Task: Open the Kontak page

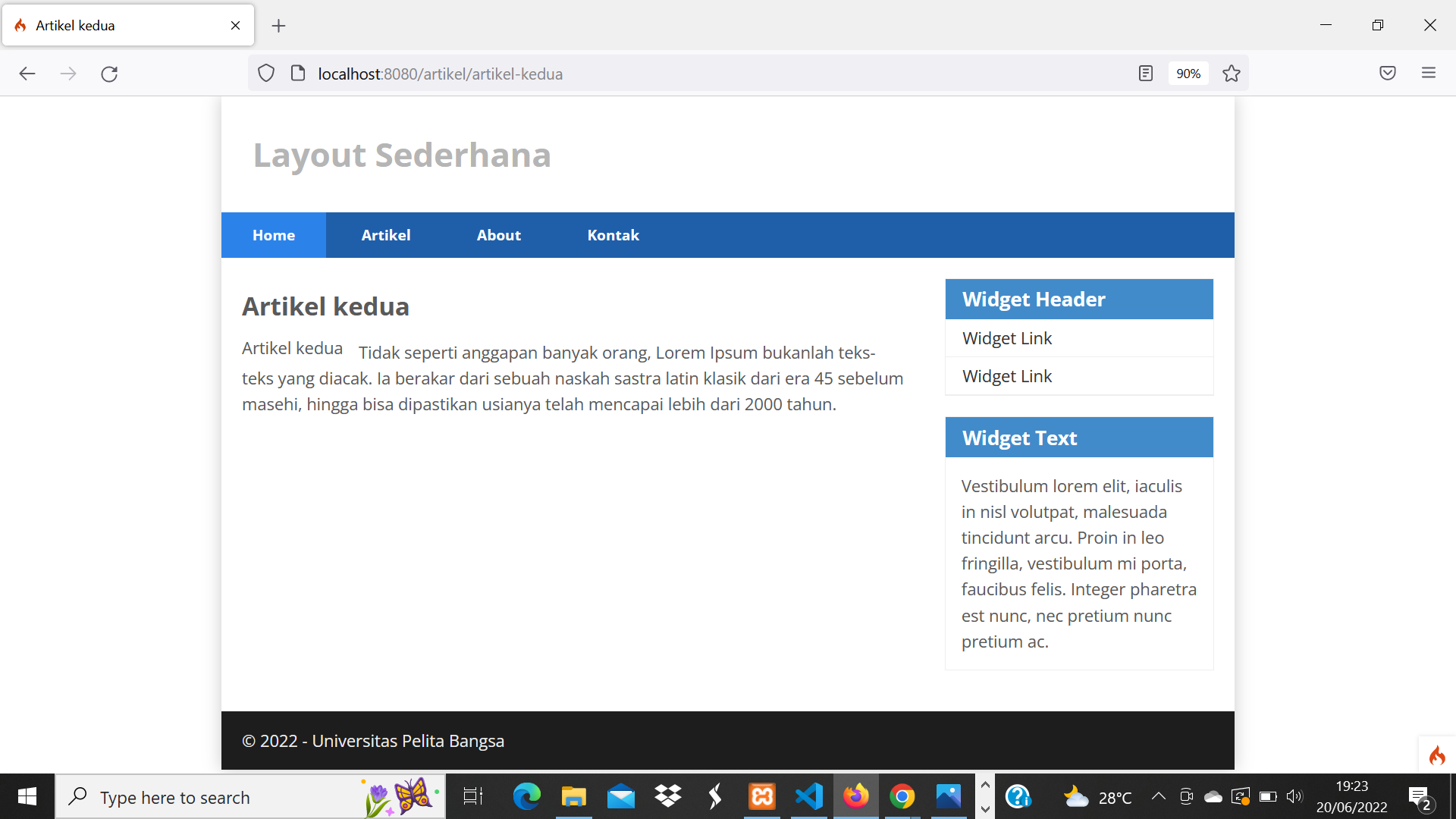Action: click(x=613, y=235)
